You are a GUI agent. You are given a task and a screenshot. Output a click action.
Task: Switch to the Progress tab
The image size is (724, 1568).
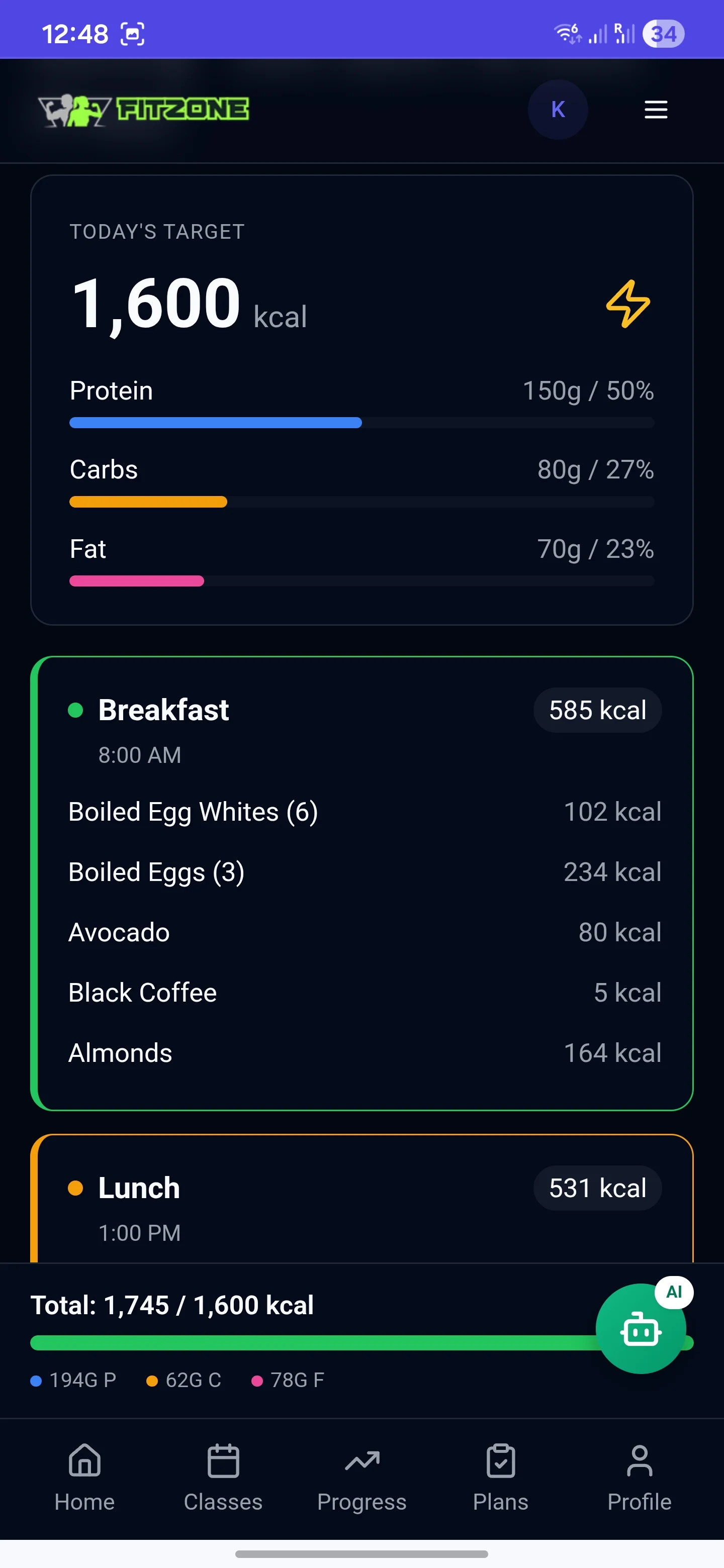[x=361, y=1476]
